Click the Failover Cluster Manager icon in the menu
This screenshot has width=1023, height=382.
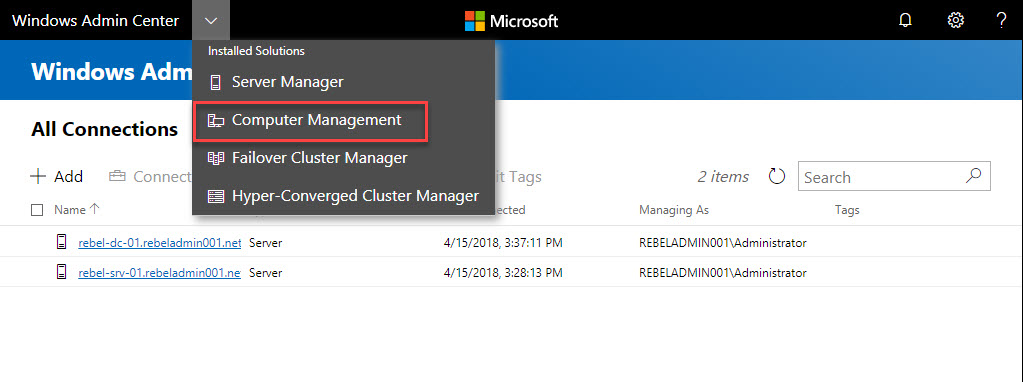click(215, 158)
